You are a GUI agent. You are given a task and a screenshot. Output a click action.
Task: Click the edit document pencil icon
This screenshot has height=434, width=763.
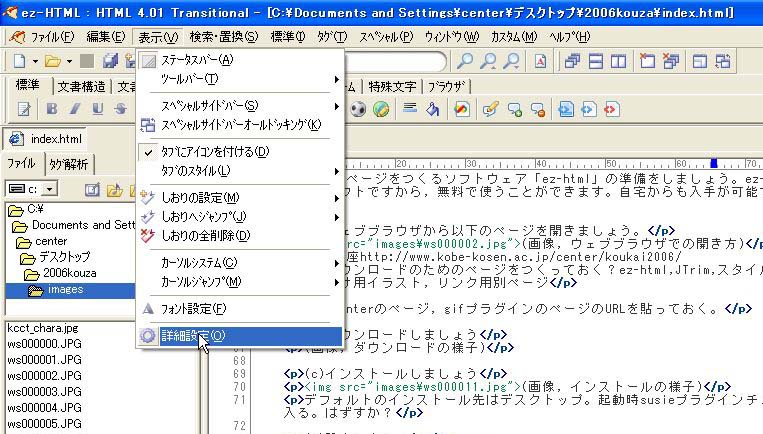(24, 109)
